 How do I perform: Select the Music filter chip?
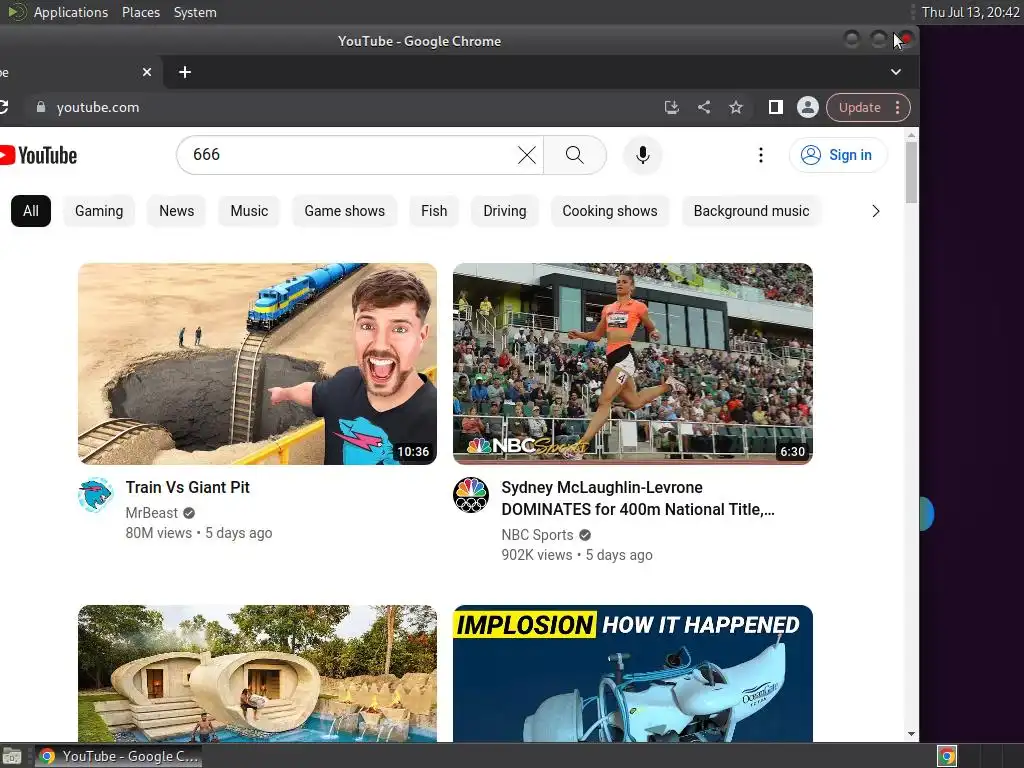click(x=249, y=211)
